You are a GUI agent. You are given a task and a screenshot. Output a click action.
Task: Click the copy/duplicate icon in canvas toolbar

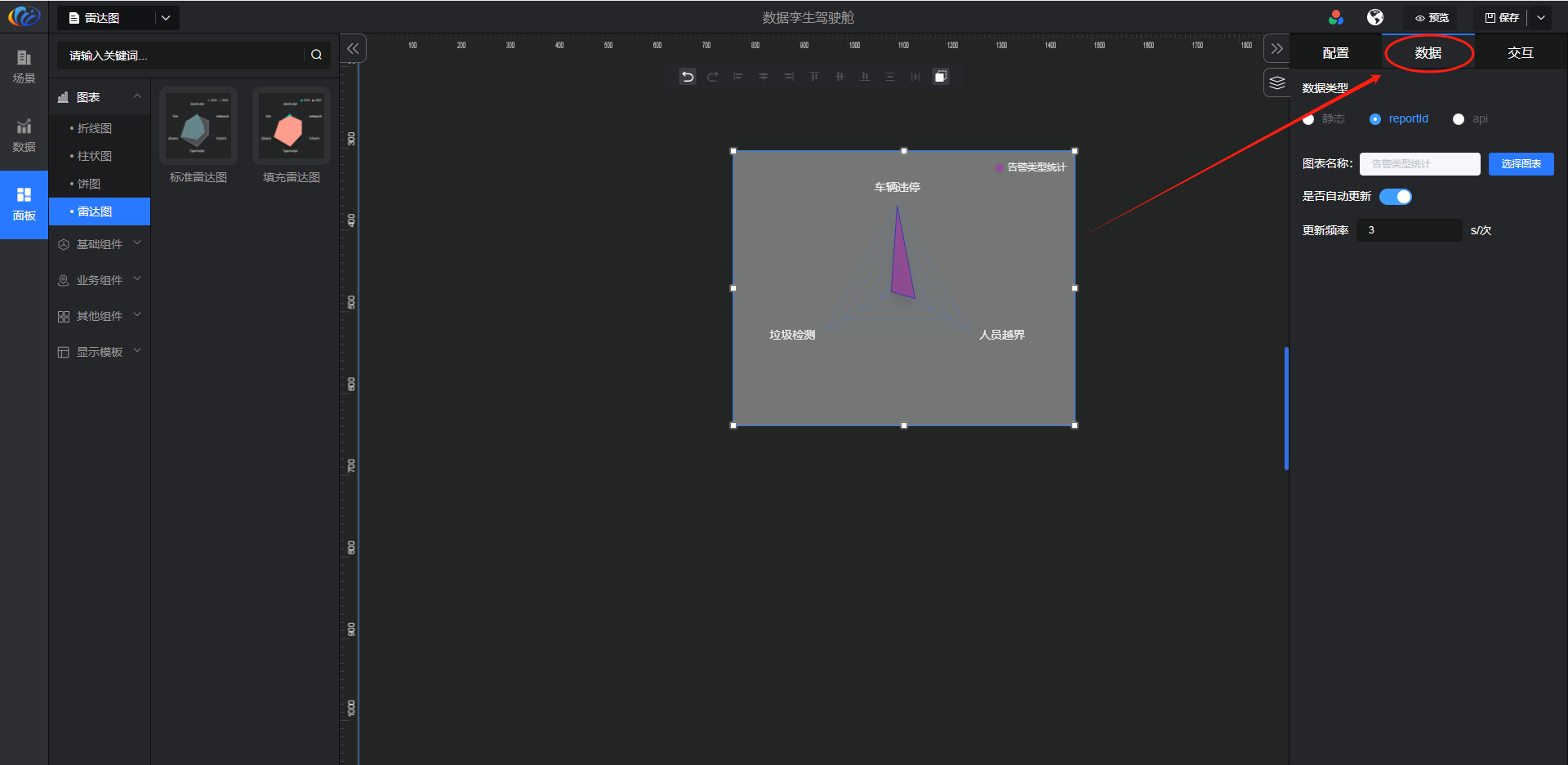pos(941,77)
